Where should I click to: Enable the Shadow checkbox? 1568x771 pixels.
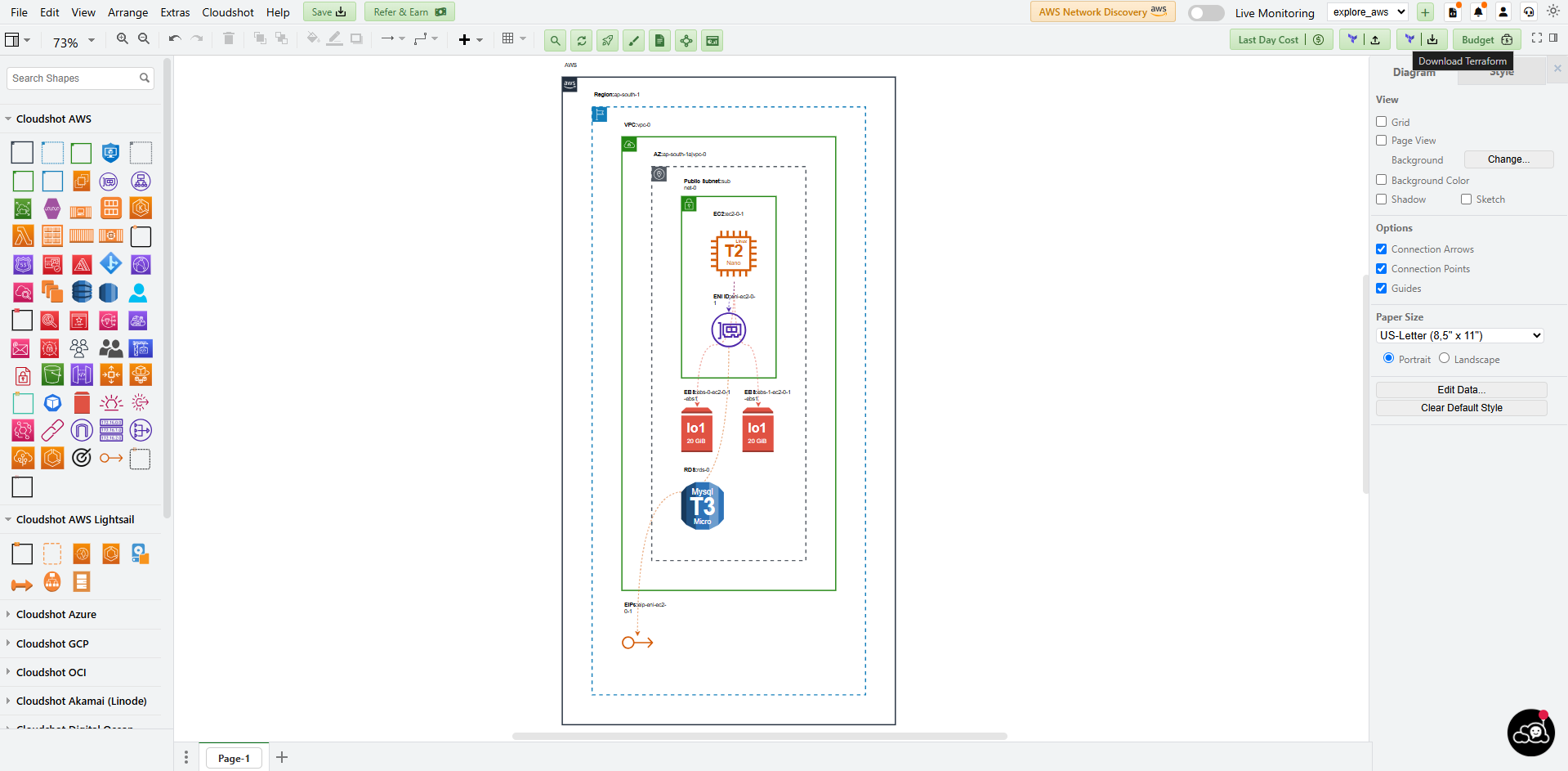(1382, 199)
